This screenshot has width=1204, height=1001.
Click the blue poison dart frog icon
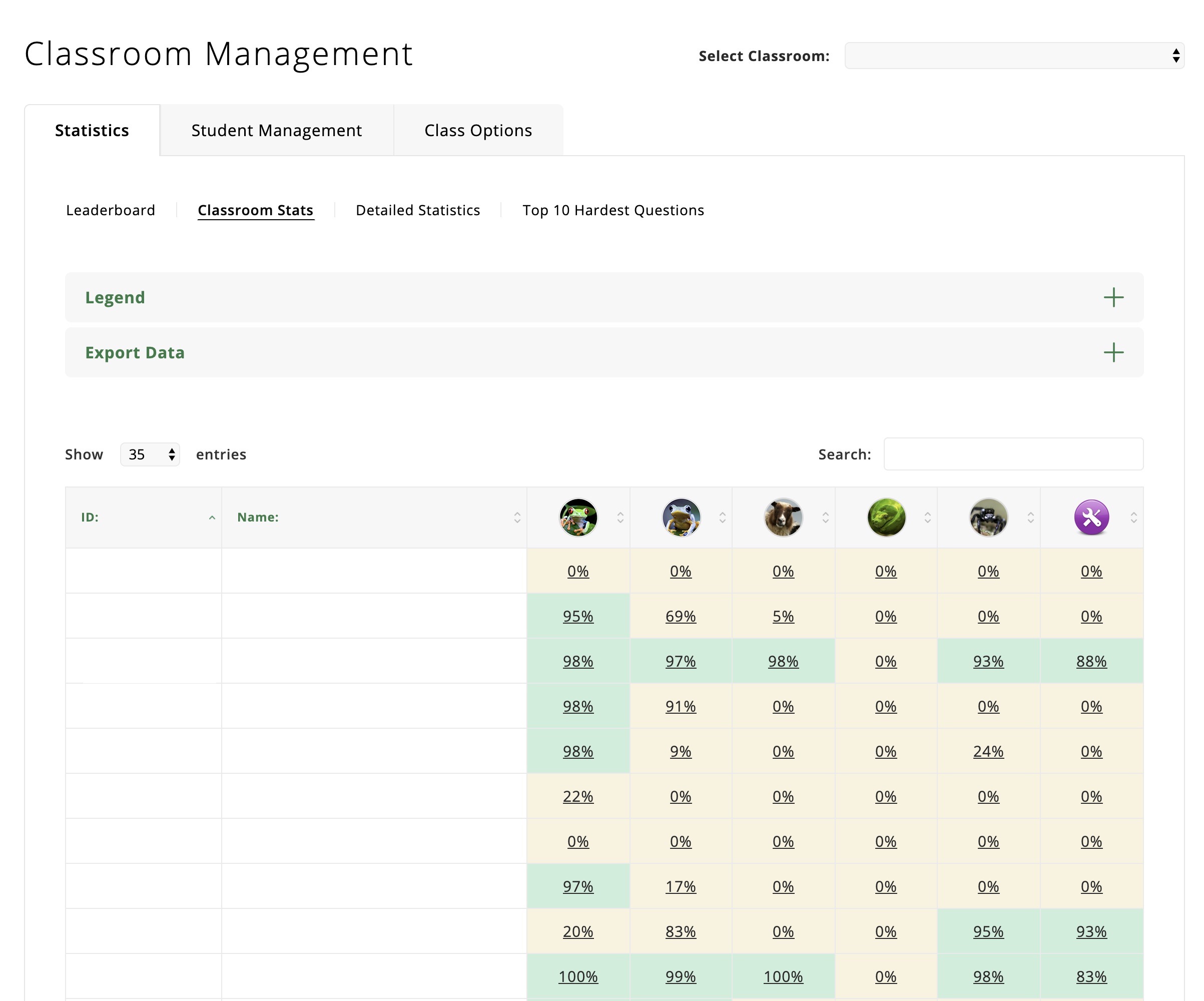(681, 517)
